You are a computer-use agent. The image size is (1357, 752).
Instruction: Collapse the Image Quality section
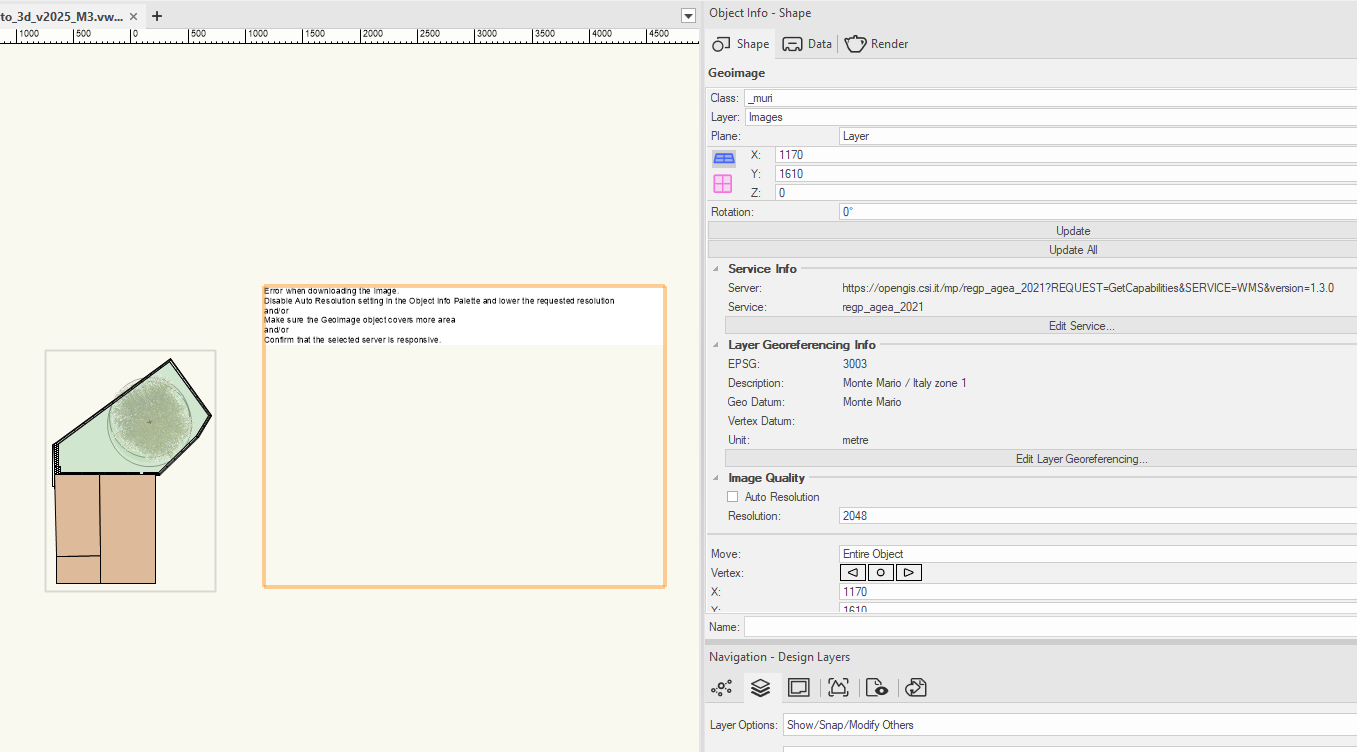click(x=716, y=478)
